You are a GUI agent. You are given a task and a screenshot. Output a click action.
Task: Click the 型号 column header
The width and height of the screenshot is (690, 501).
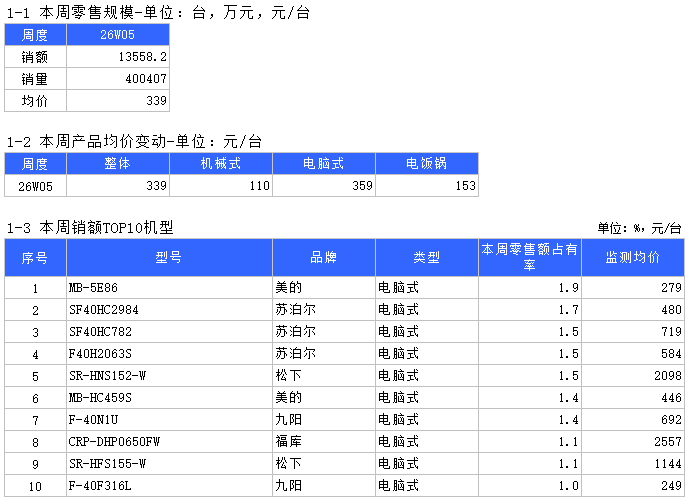point(169,258)
